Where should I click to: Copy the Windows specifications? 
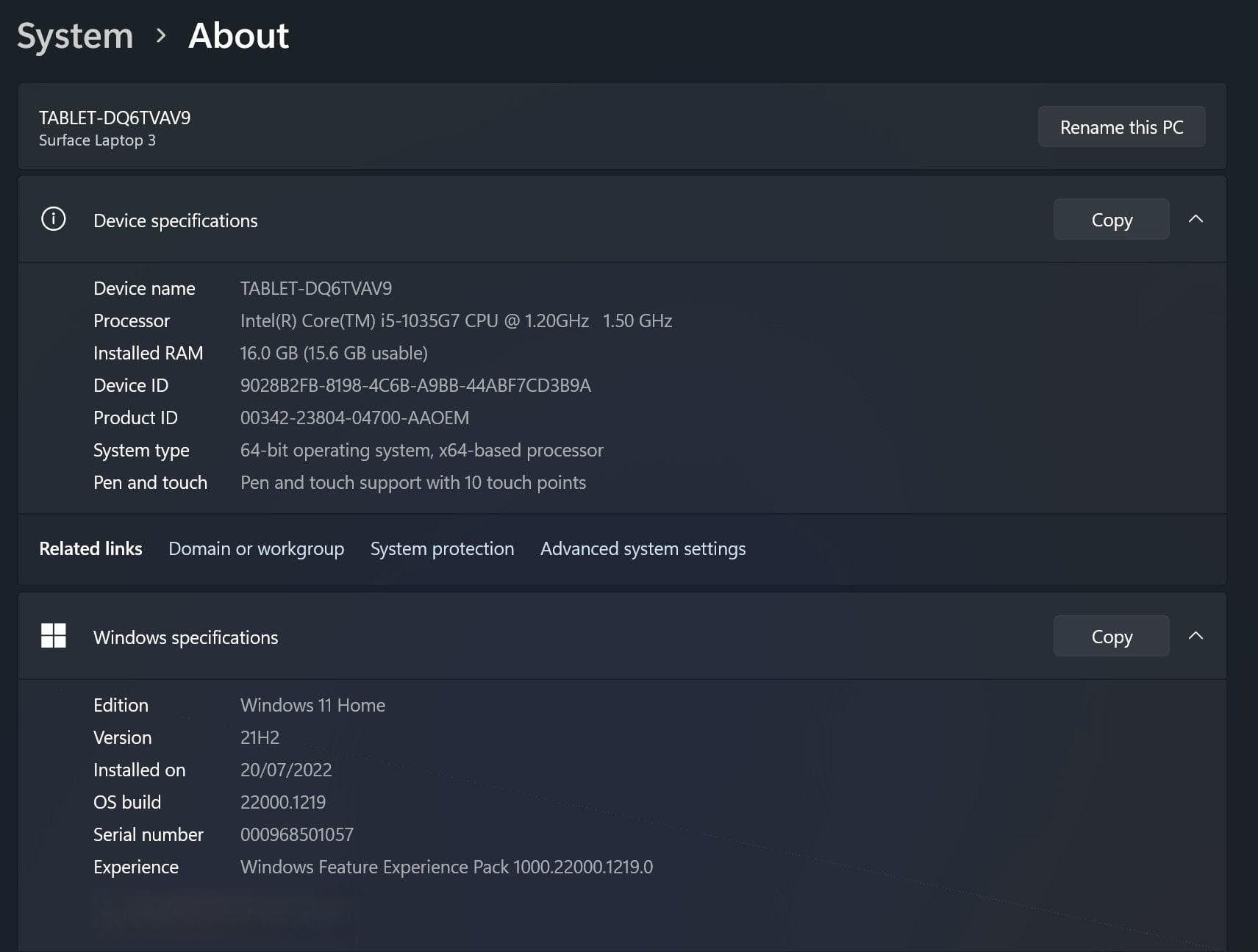[x=1111, y=636]
